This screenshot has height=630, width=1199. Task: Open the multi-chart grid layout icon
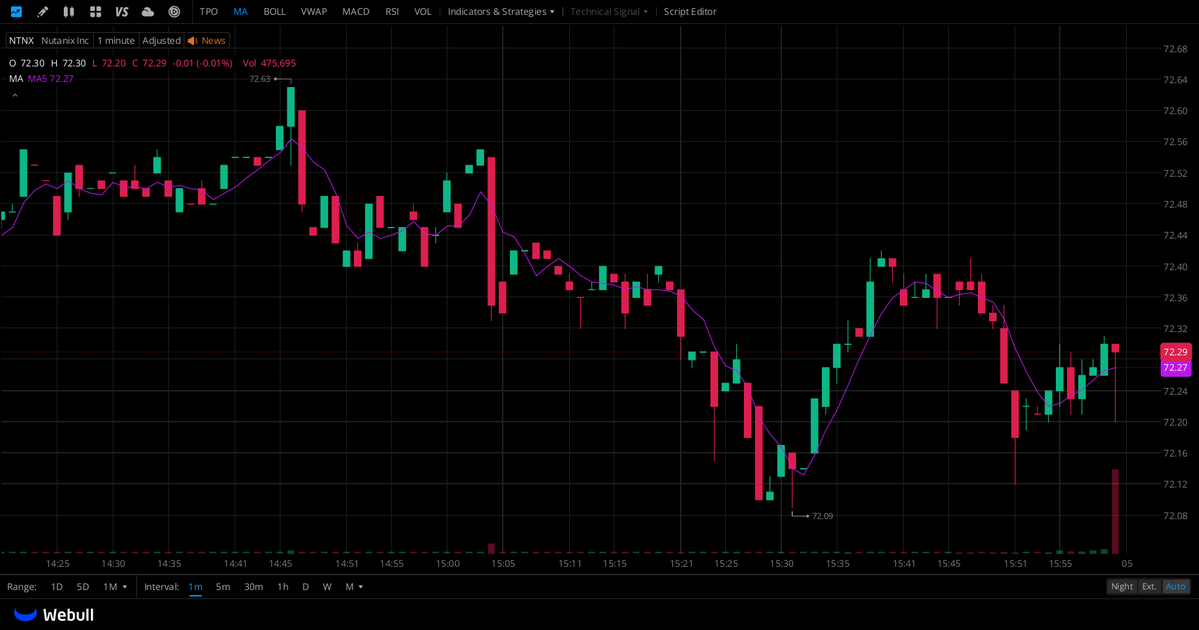[x=96, y=11]
